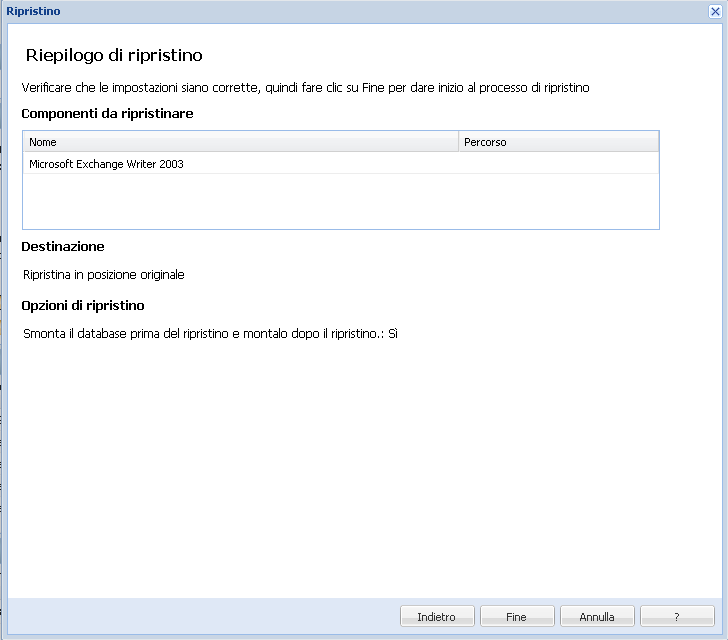Viewport: 728px width, 640px height.
Task: Click the 'Riepilogo di ripristino' heading
Action: pyautogui.click(x=114, y=55)
